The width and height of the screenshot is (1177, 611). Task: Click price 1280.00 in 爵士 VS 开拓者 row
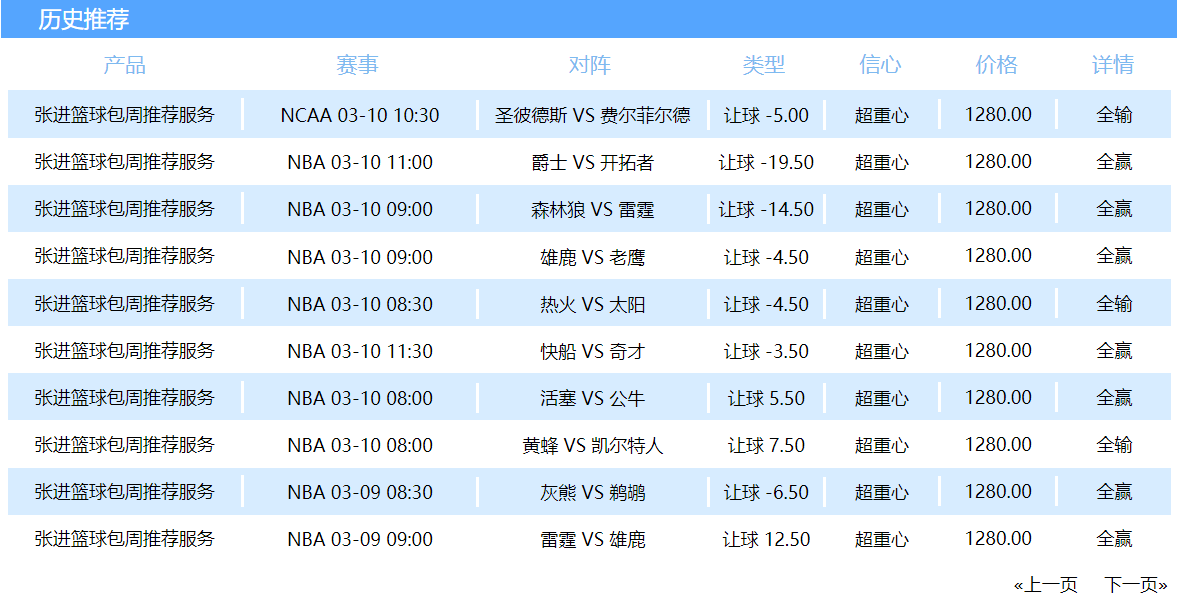tap(998, 162)
